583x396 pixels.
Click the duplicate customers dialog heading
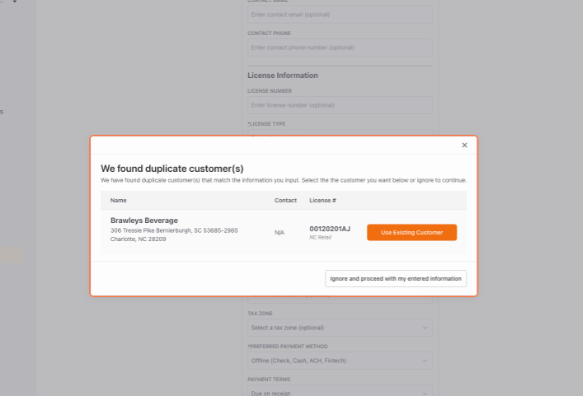tap(172, 168)
